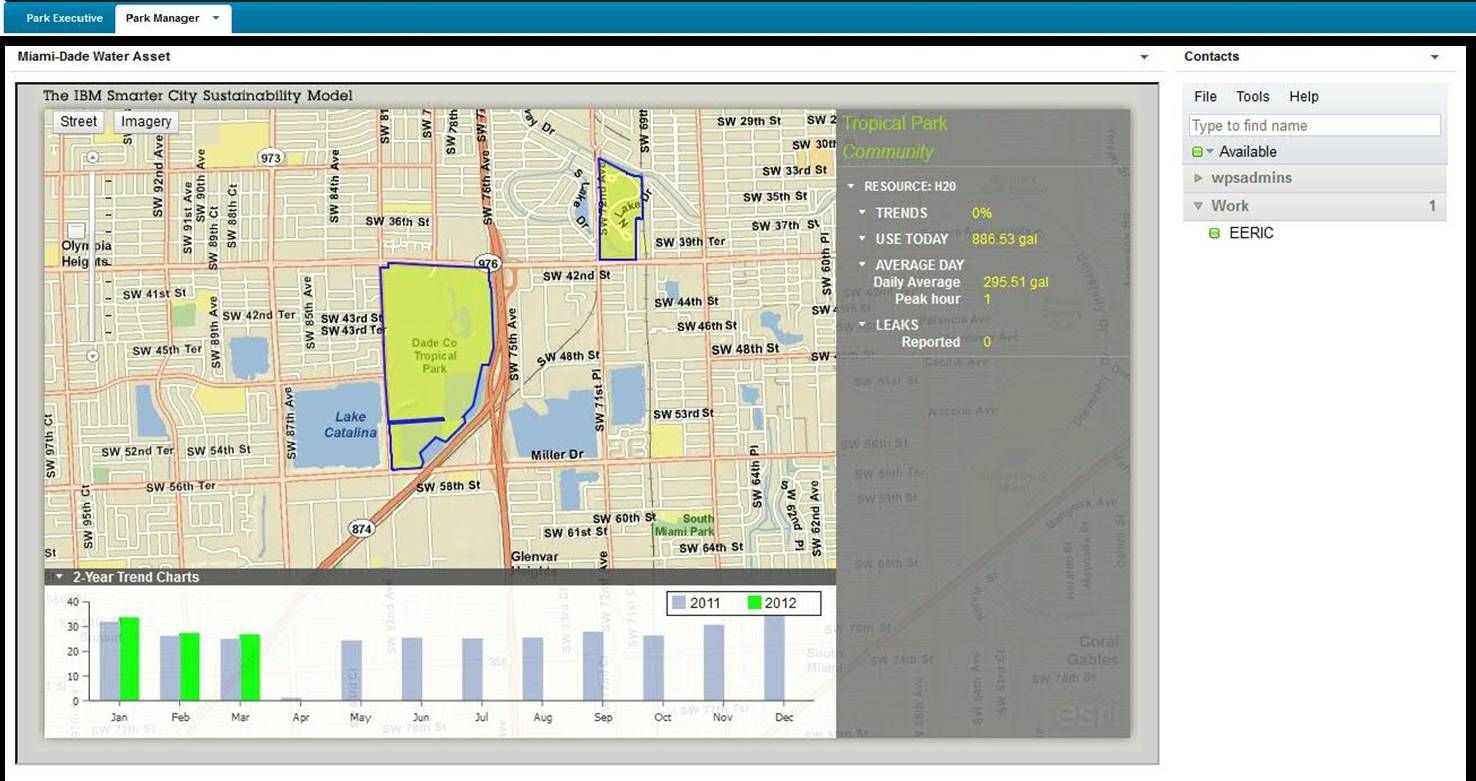Click the Tropical Park title

[895, 123]
